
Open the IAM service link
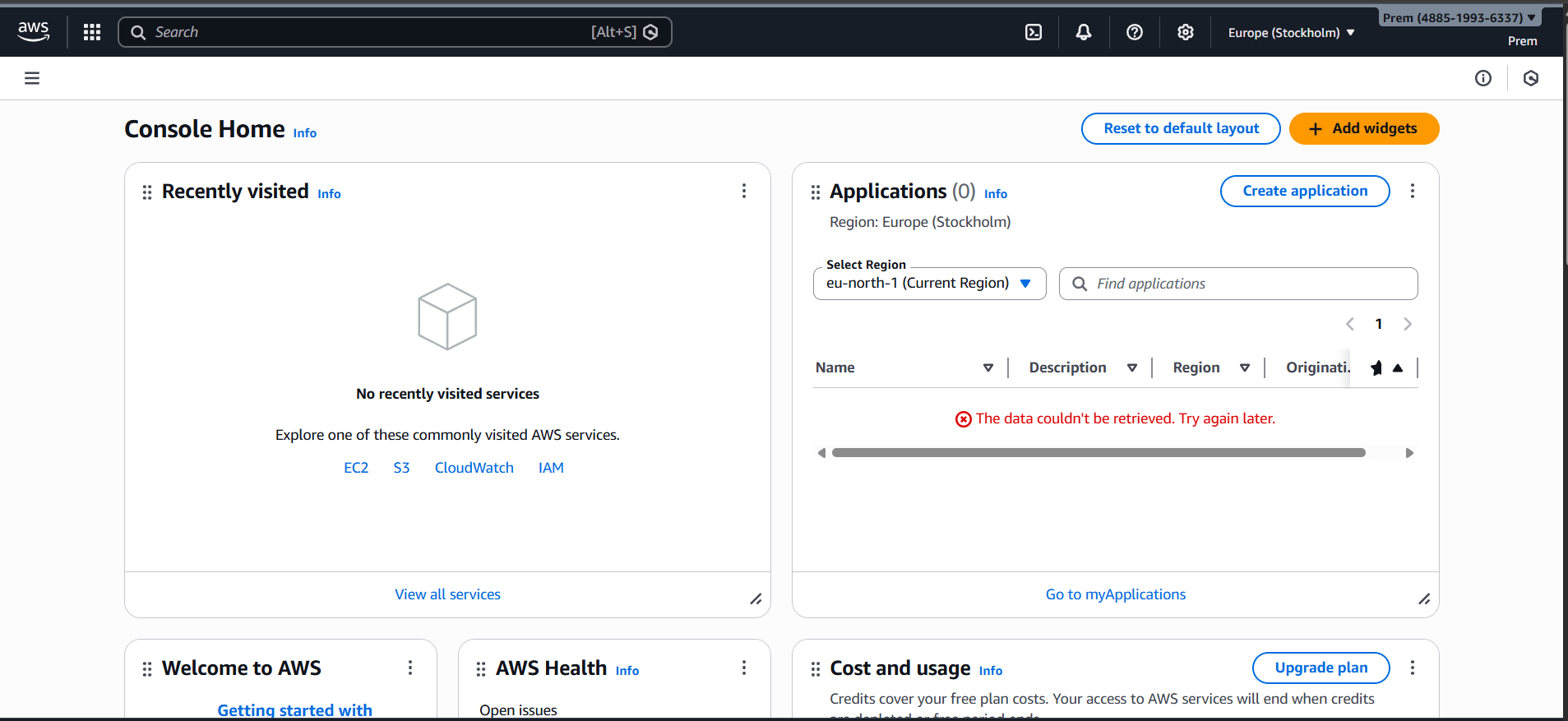pyautogui.click(x=551, y=468)
